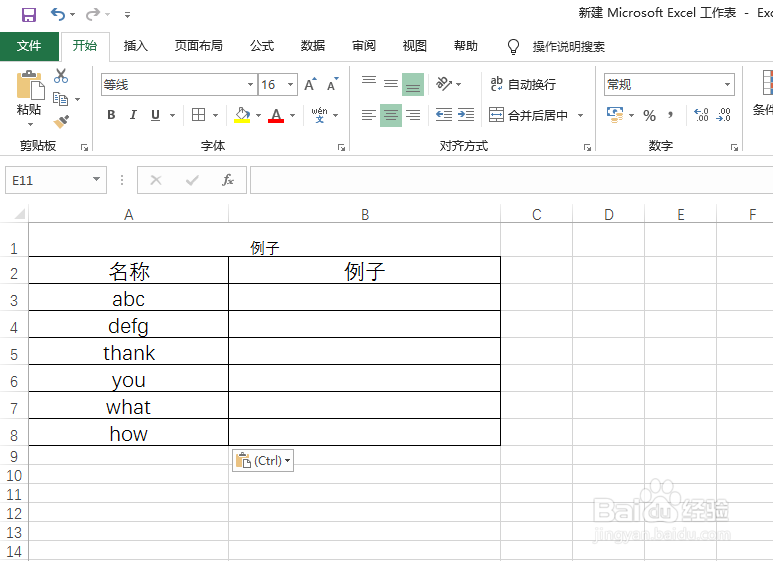Toggle 自动换行 wrap text
The height and width of the screenshot is (561, 773).
pyautogui.click(x=523, y=84)
